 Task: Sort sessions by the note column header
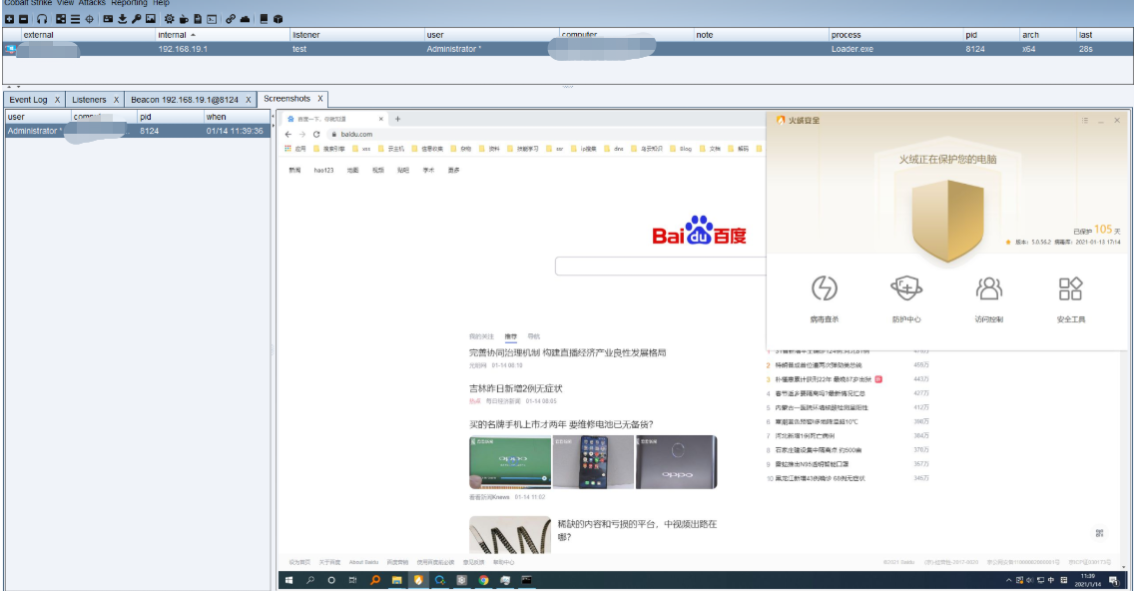(x=760, y=35)
